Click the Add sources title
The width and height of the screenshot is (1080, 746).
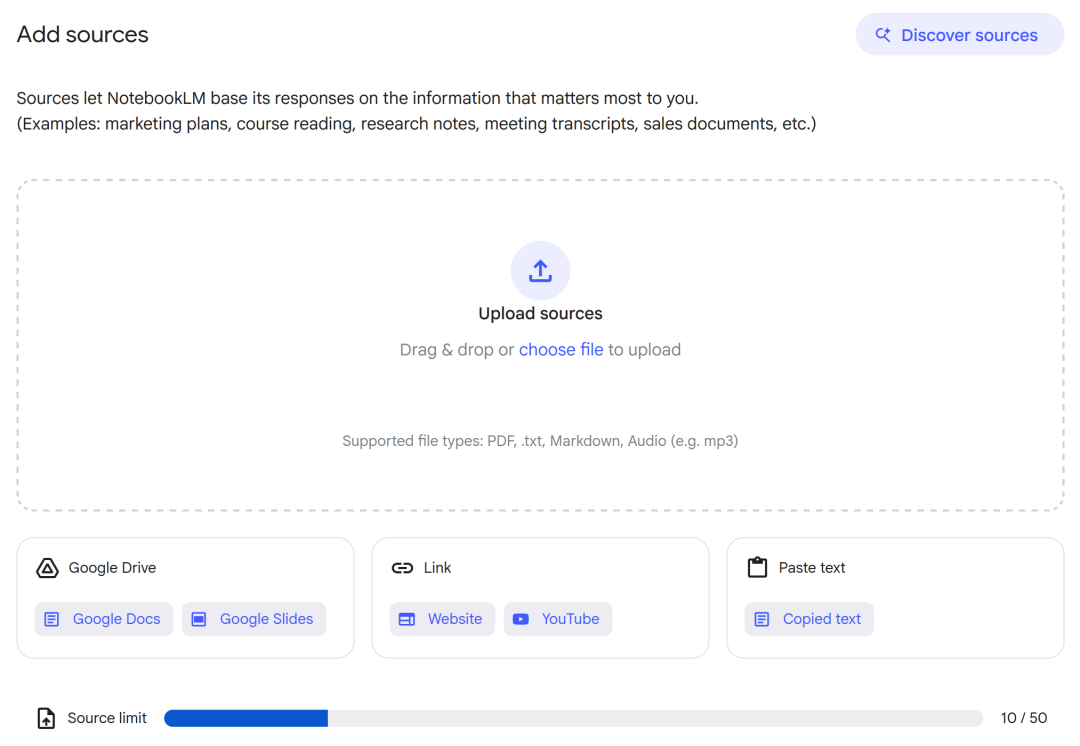coord(83,34)
